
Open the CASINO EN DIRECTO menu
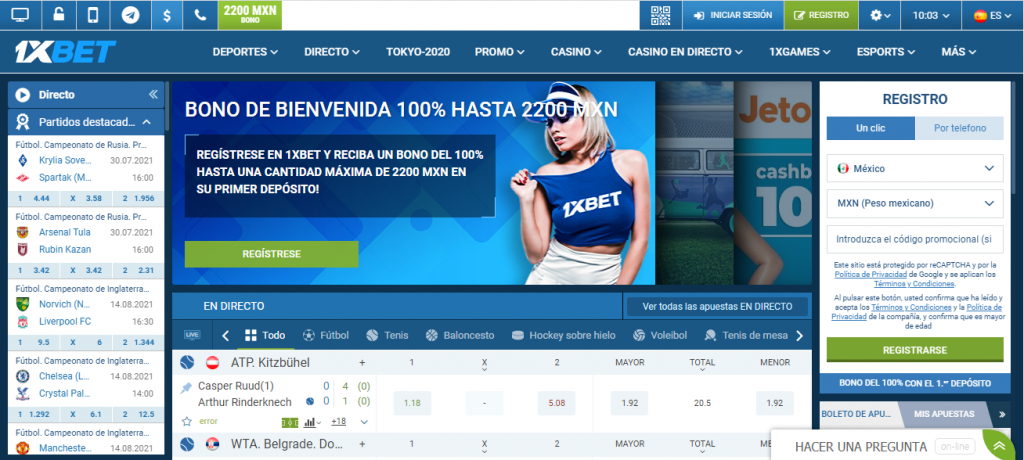[x=685, y=52]
